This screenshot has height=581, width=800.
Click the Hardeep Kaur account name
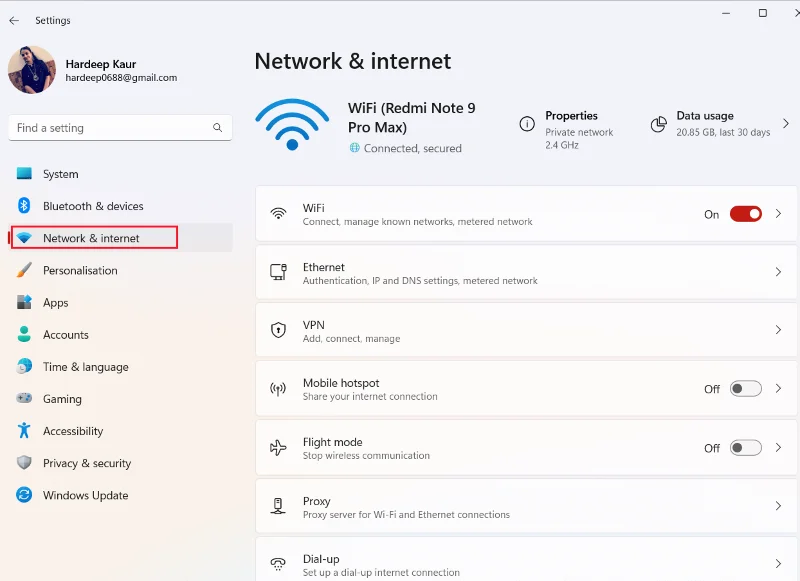pyautogui.click(x=101, y=64)
